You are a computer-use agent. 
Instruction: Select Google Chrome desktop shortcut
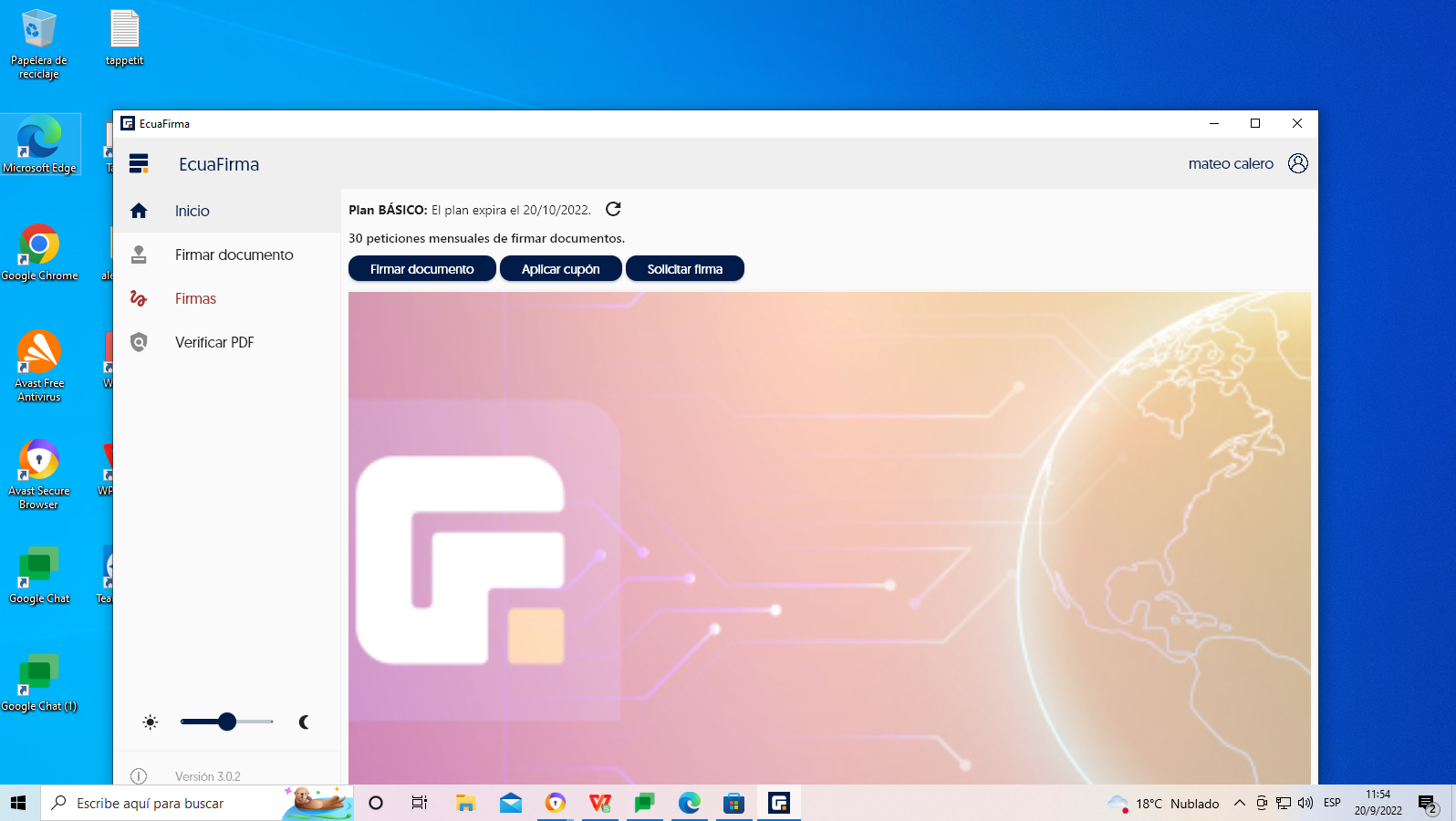tap(39, 252)
